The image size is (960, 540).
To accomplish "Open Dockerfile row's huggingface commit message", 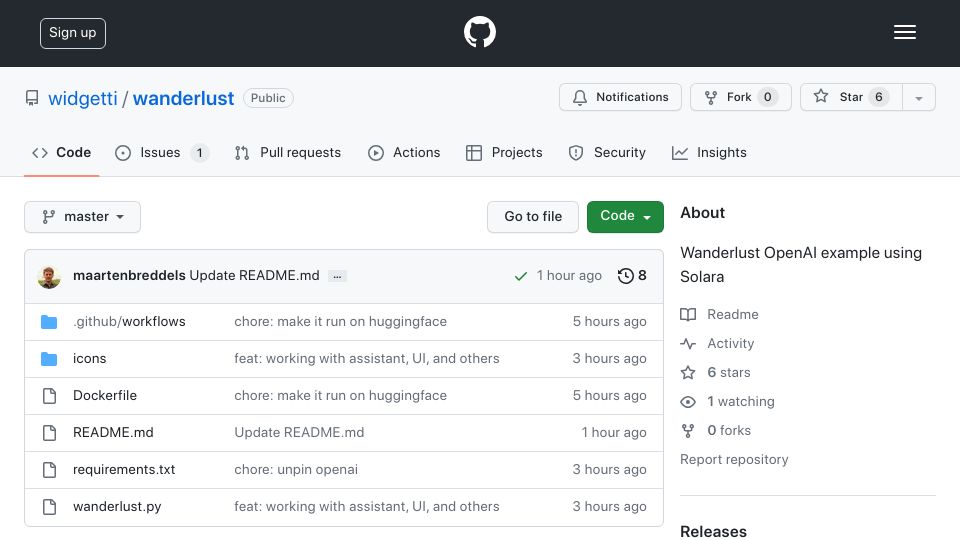I will pyautogui.click(x=340, y=396).
